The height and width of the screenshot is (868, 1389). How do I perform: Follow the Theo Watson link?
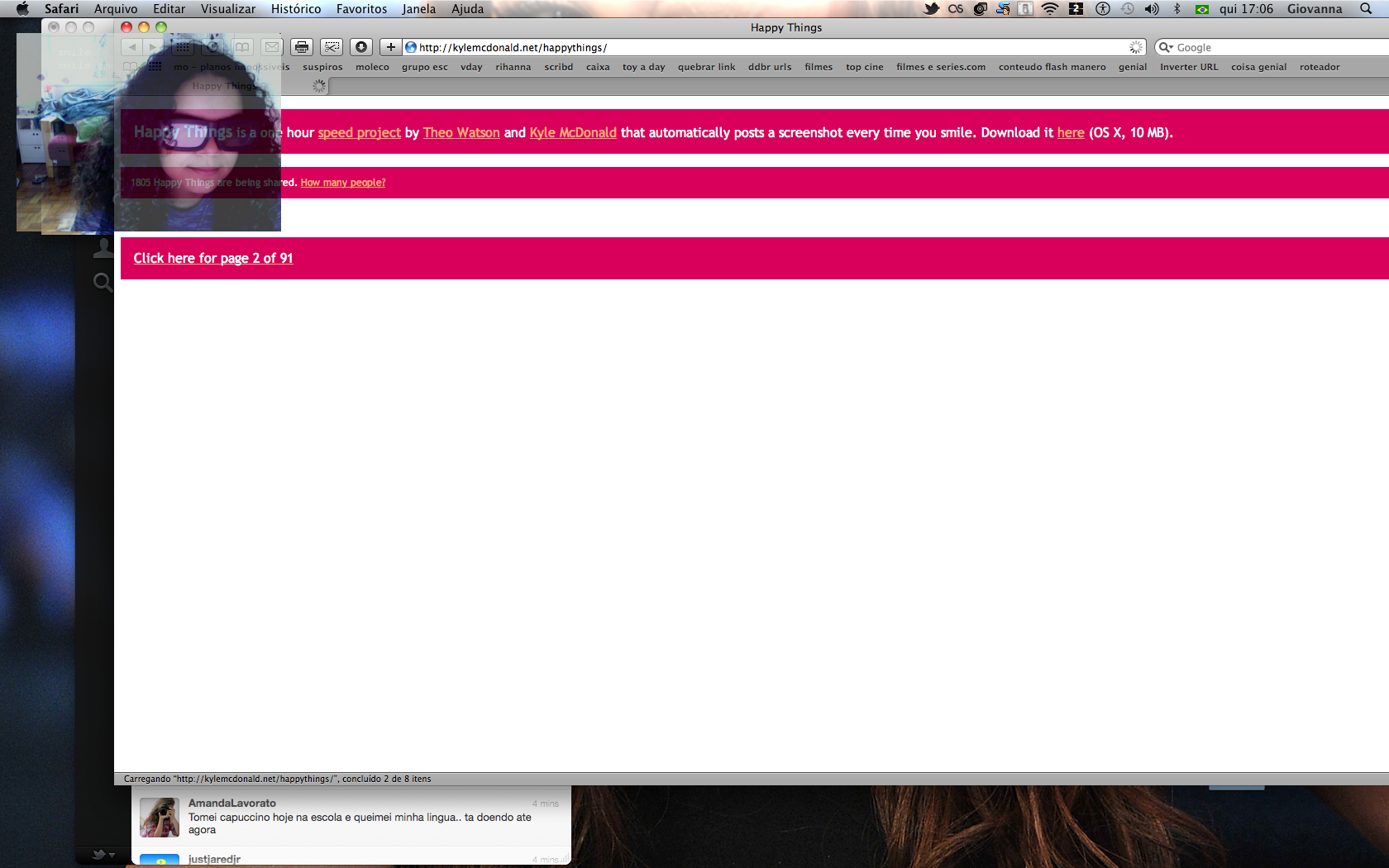click(461, 132)
